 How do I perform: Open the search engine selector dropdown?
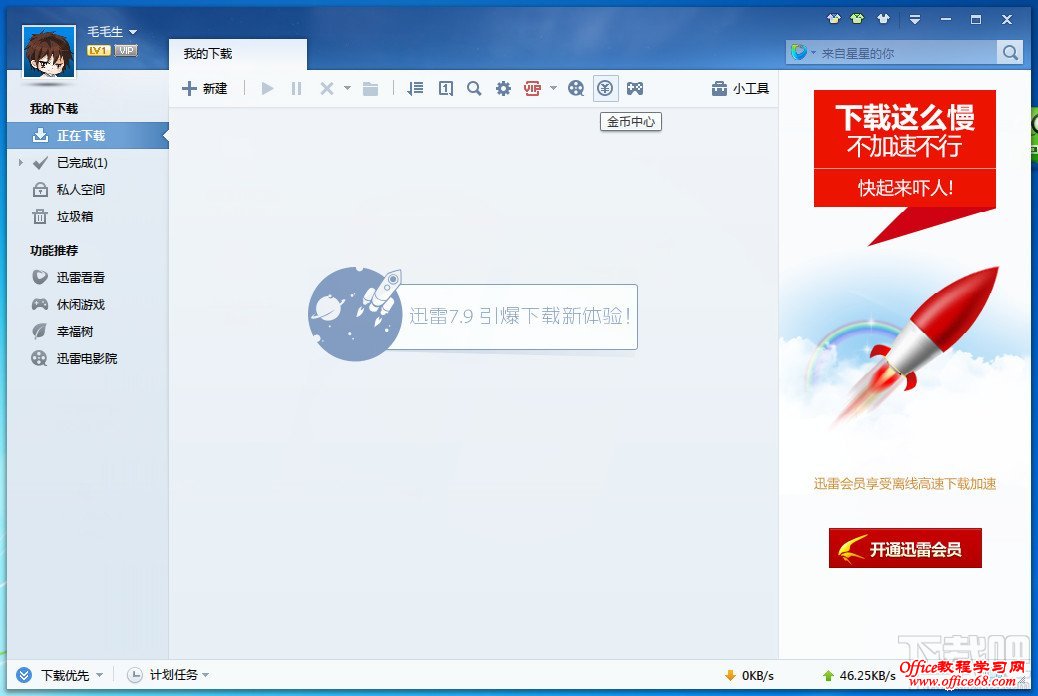[803, 53]
